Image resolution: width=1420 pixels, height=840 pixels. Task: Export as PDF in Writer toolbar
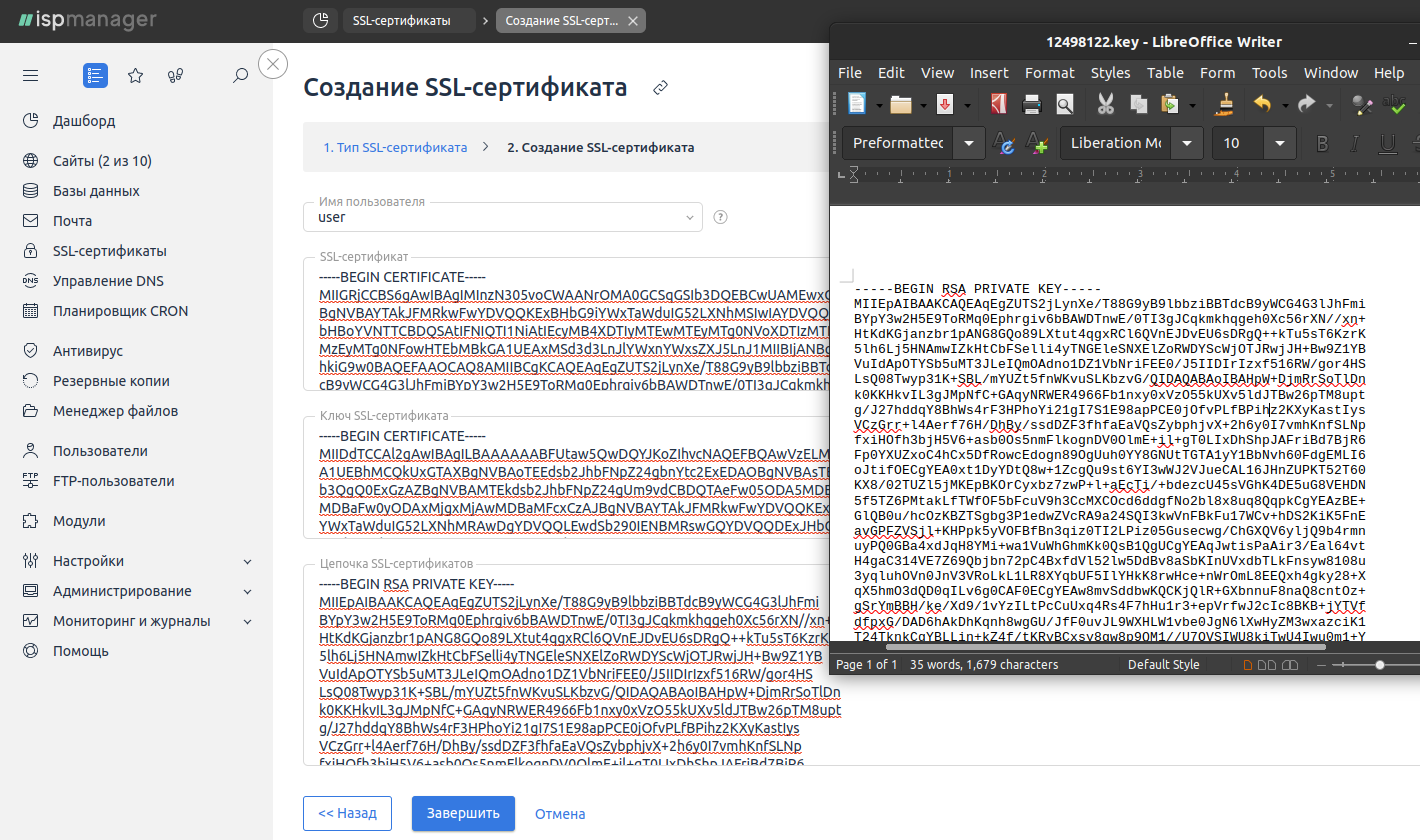pyautogui.click(x=998, y=103)
